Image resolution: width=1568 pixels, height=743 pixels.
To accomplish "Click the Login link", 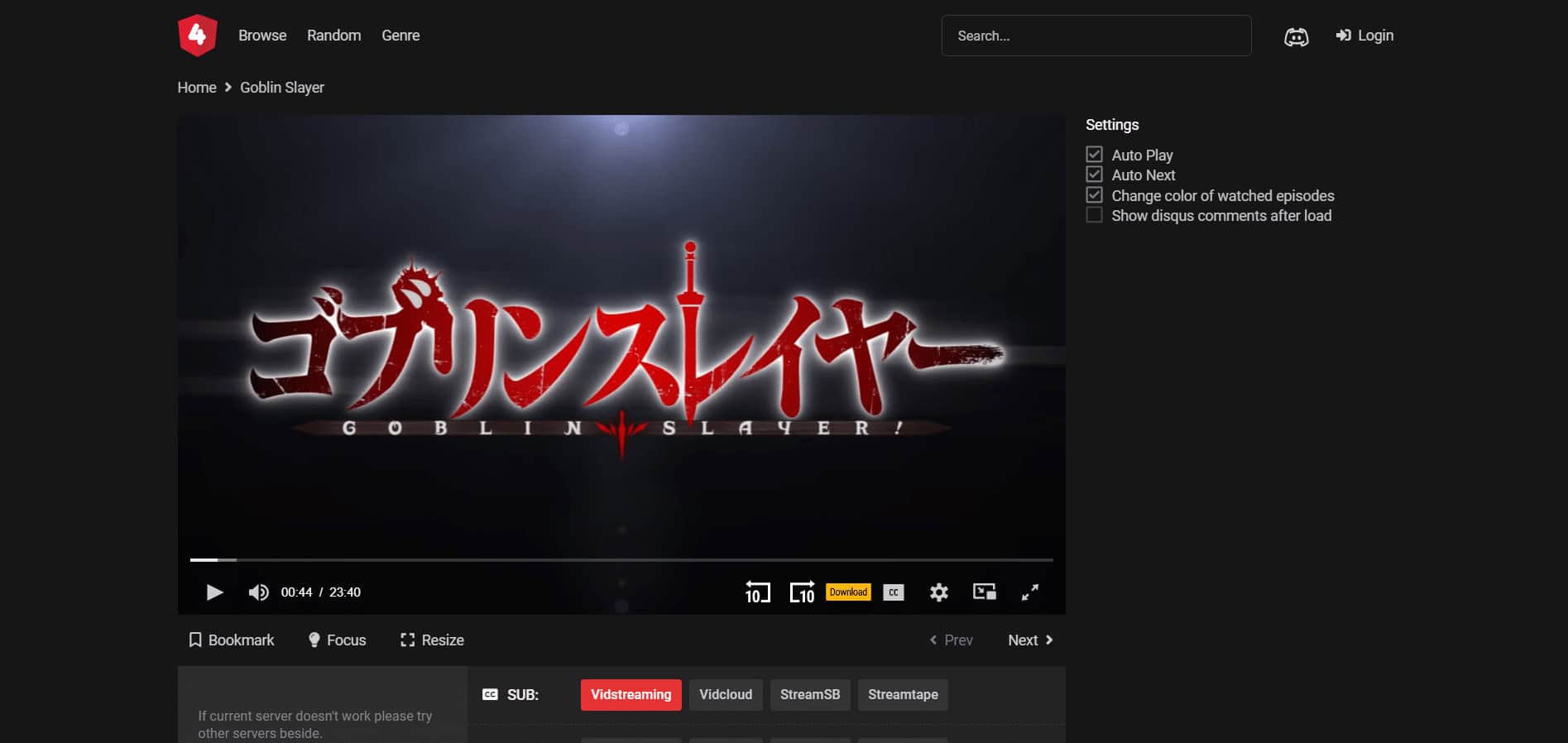I will (x=1364, y=36).
